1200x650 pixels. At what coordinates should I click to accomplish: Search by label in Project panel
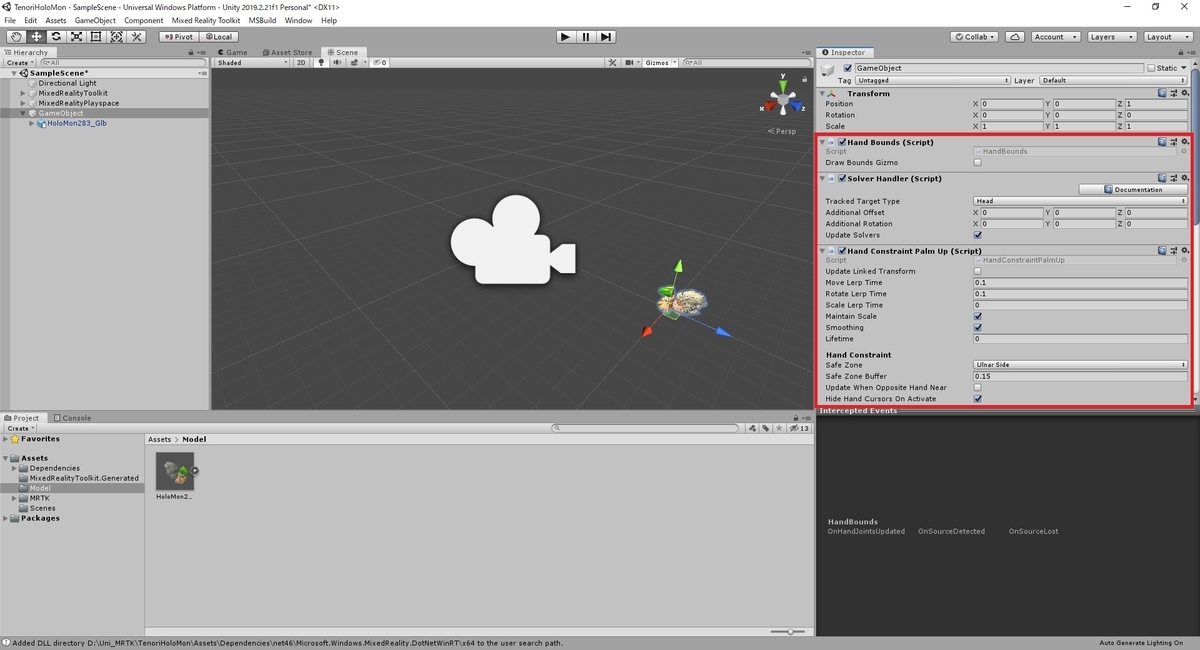[x=767, y=428]
